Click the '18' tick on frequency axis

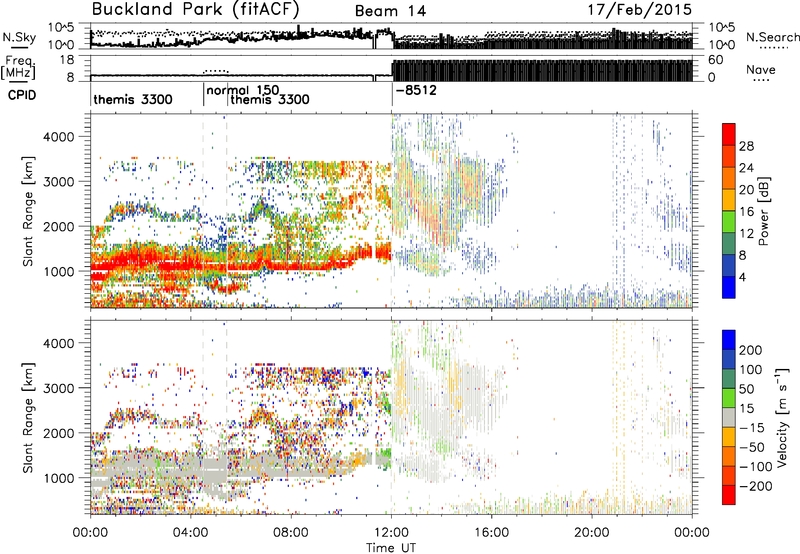click(67, 60)
